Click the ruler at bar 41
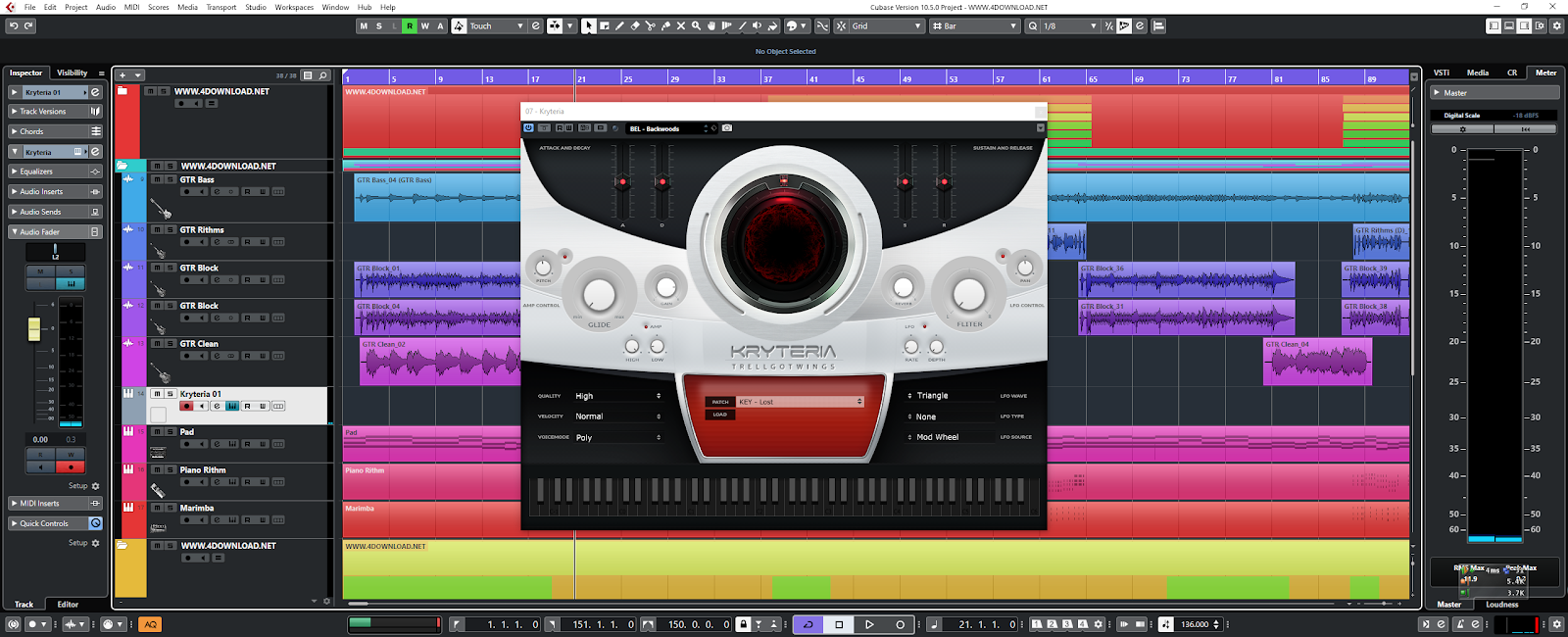Image resolution: width=1568 pixels, height=637 pixels. coord(813,78)
